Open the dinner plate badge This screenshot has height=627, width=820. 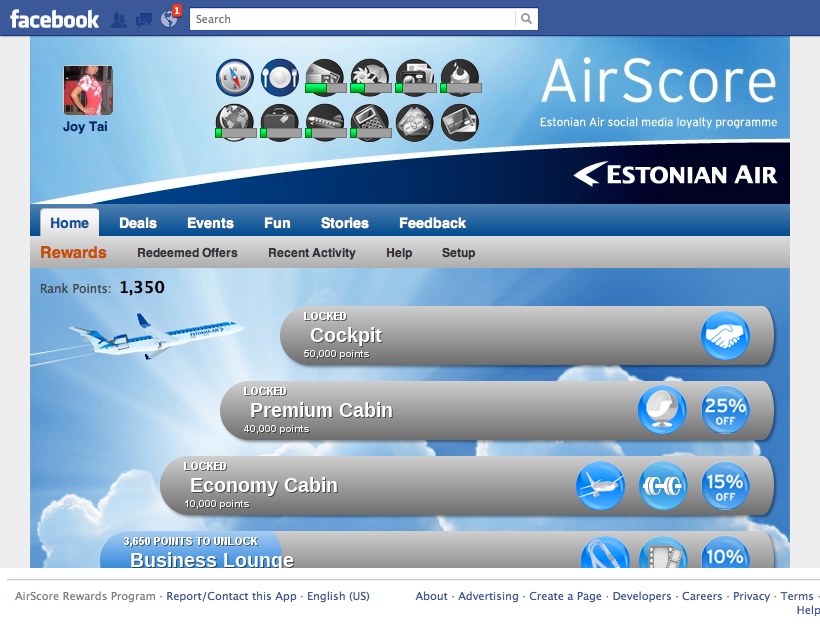[x=280, y=77]
